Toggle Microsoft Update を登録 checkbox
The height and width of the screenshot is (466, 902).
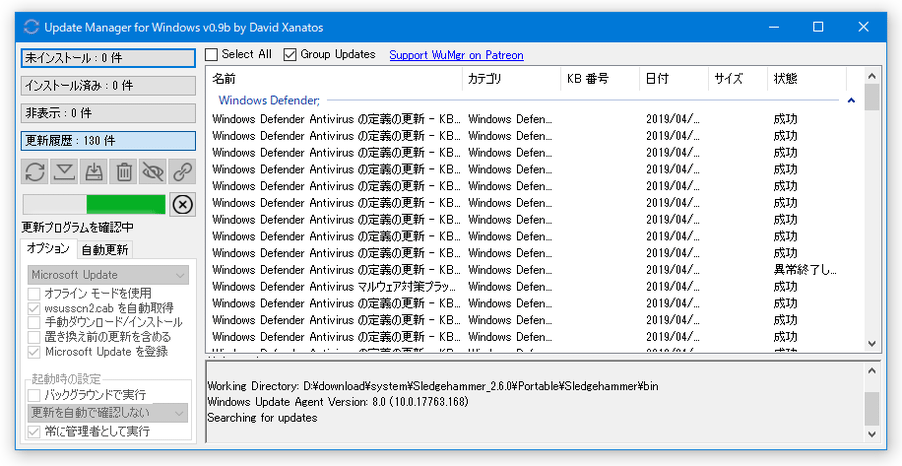tap(35, 352)
